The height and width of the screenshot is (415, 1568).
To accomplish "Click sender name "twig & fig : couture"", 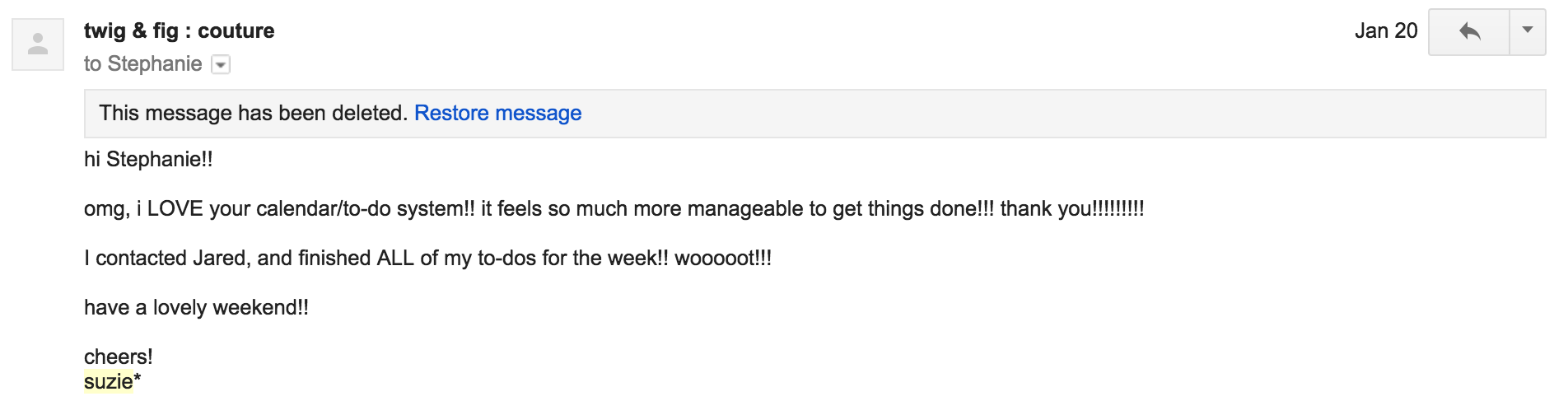I will 179,30.
